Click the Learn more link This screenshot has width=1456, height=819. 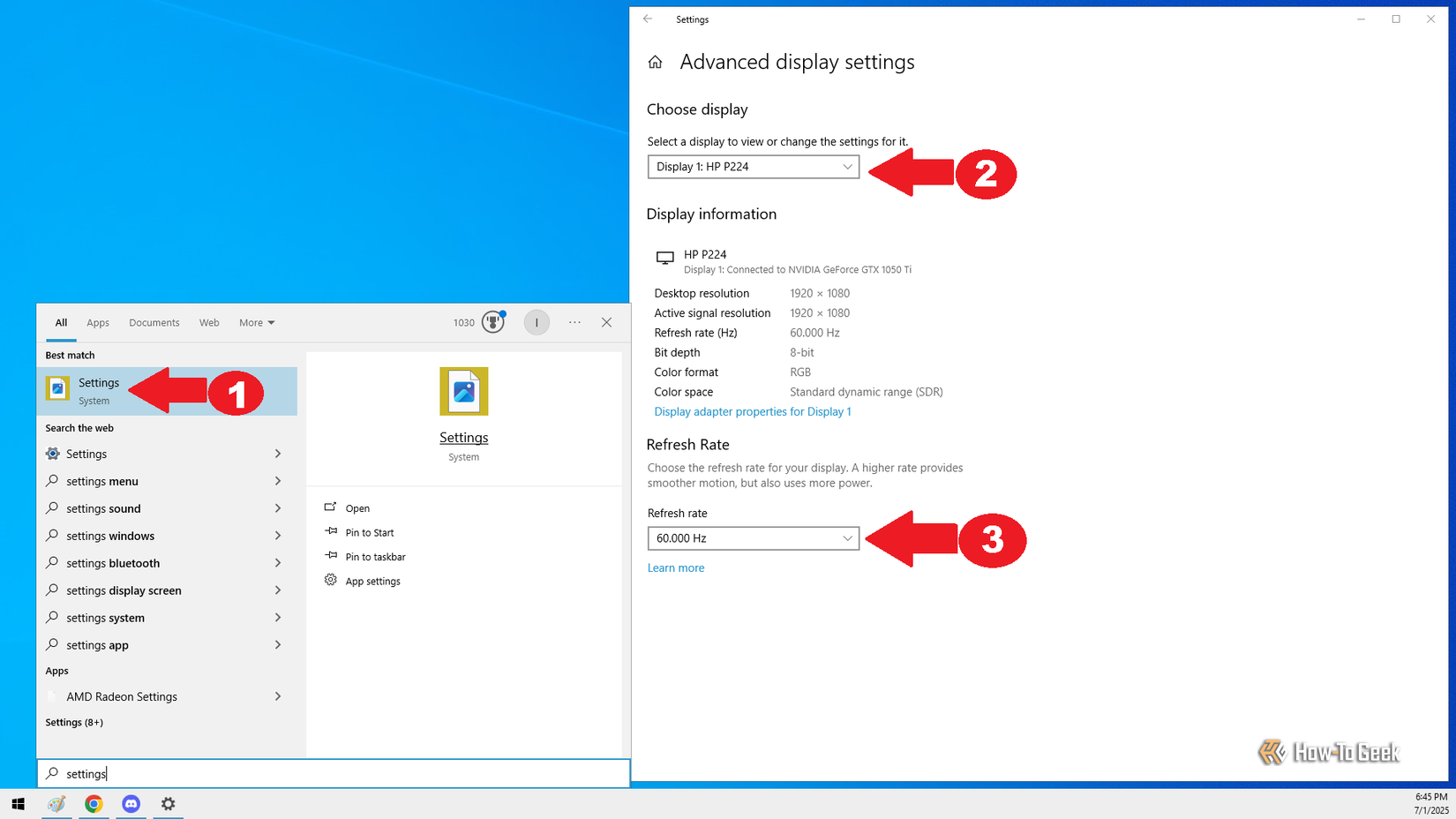pos(676,567)
